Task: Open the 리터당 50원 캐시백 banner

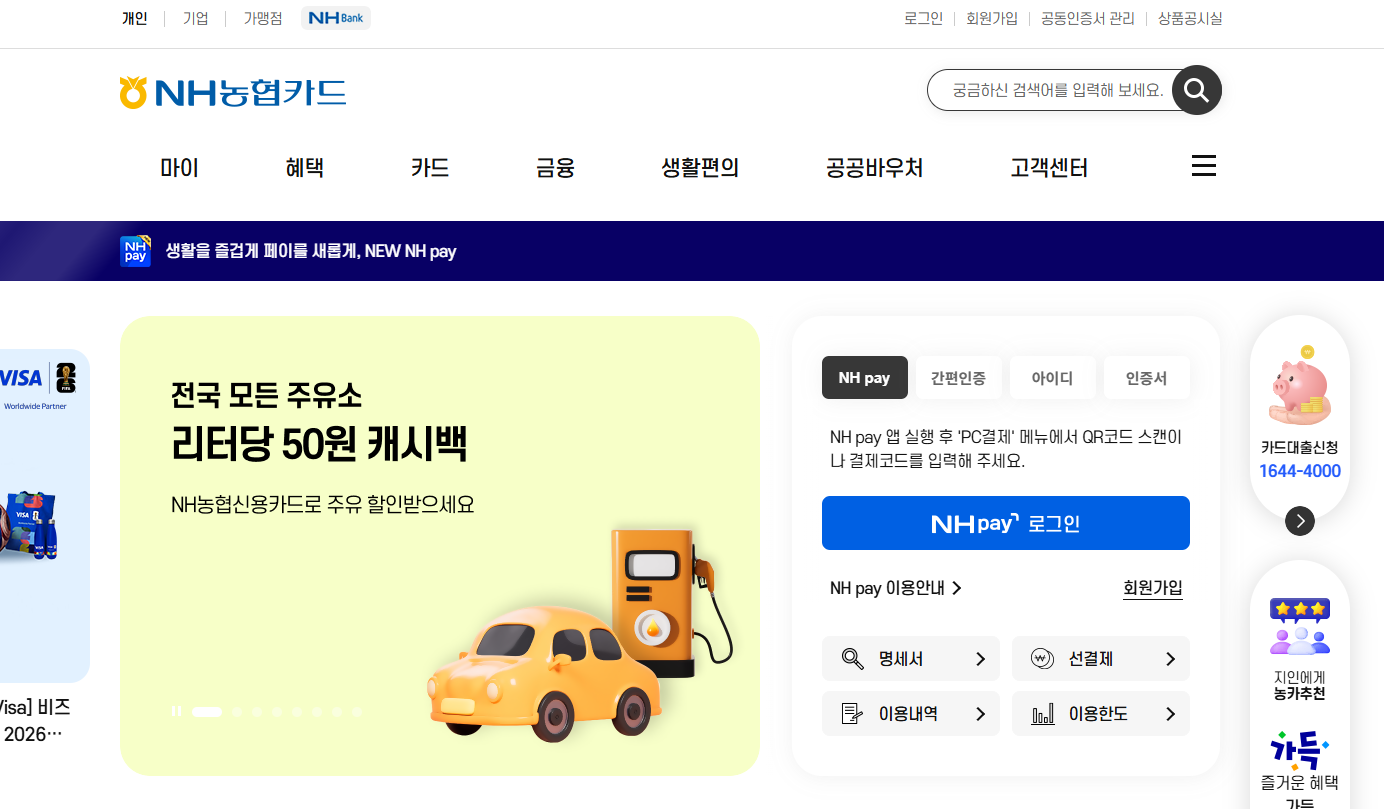Action: pyautogui.click(x=440, y=546)
